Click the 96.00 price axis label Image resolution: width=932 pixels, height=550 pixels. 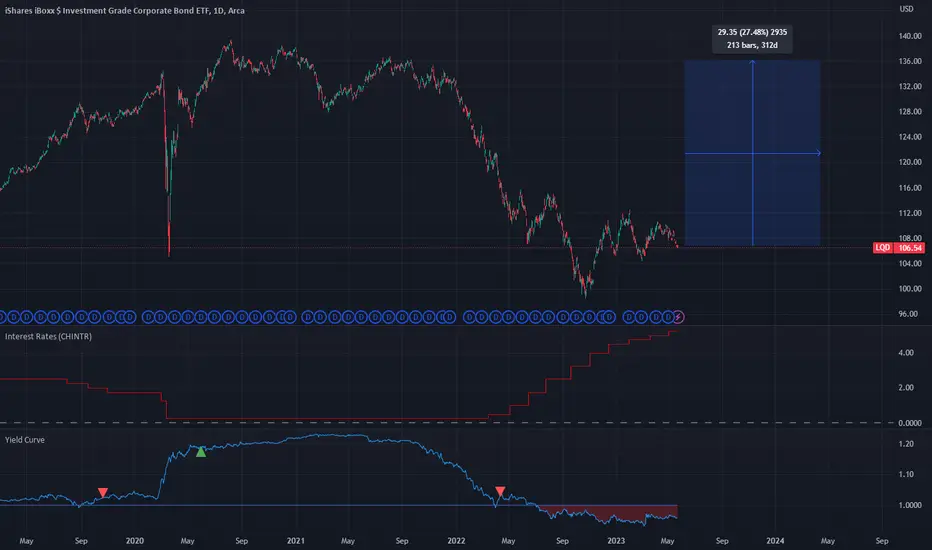pos(908,314)
